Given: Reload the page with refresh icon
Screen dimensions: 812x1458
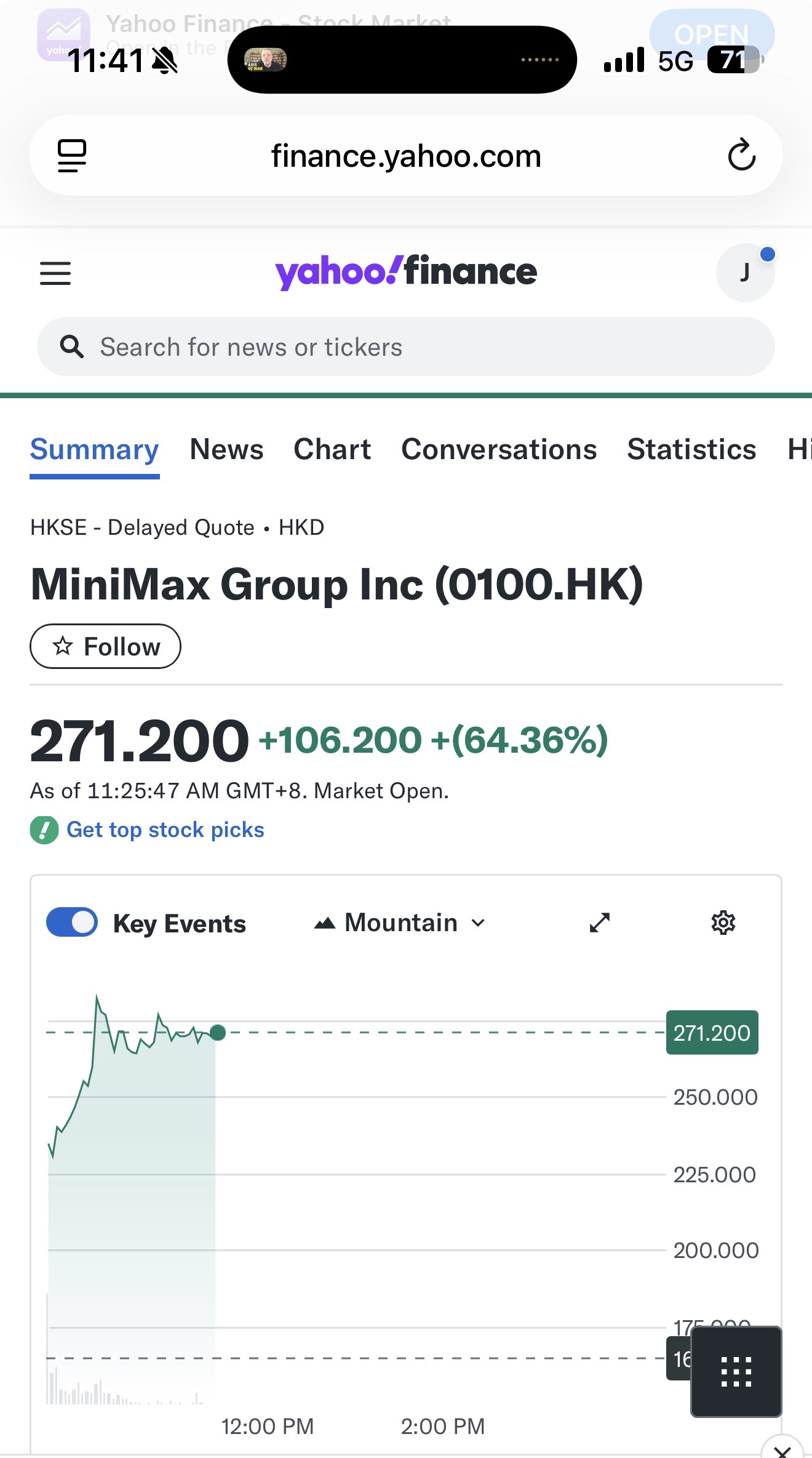Looking at the screenshot, I should tap(741, 155).
